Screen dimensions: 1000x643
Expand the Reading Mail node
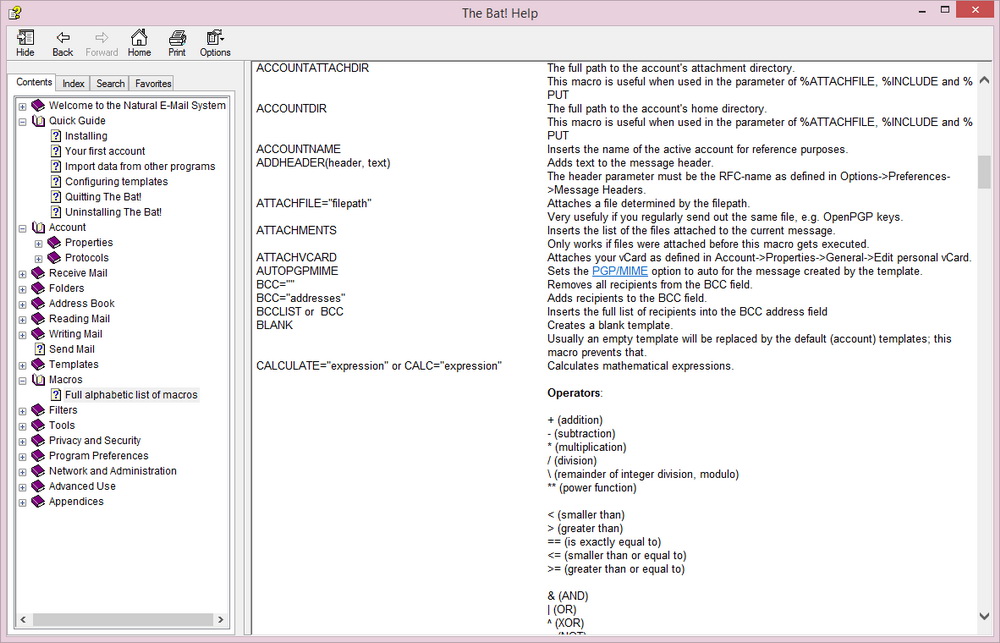22,320
